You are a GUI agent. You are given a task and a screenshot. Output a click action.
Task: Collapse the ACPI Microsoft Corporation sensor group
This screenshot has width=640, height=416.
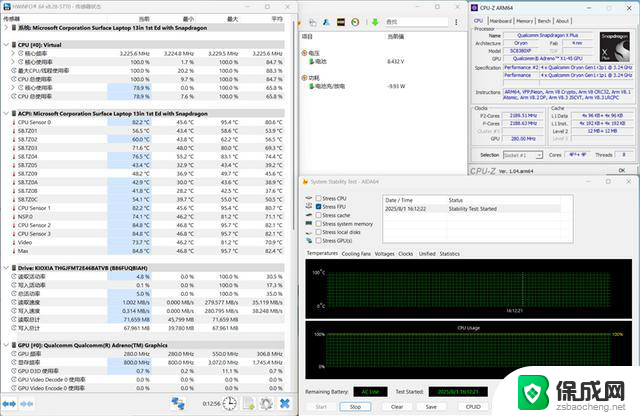pyautogui.click(x=6, y=113)
